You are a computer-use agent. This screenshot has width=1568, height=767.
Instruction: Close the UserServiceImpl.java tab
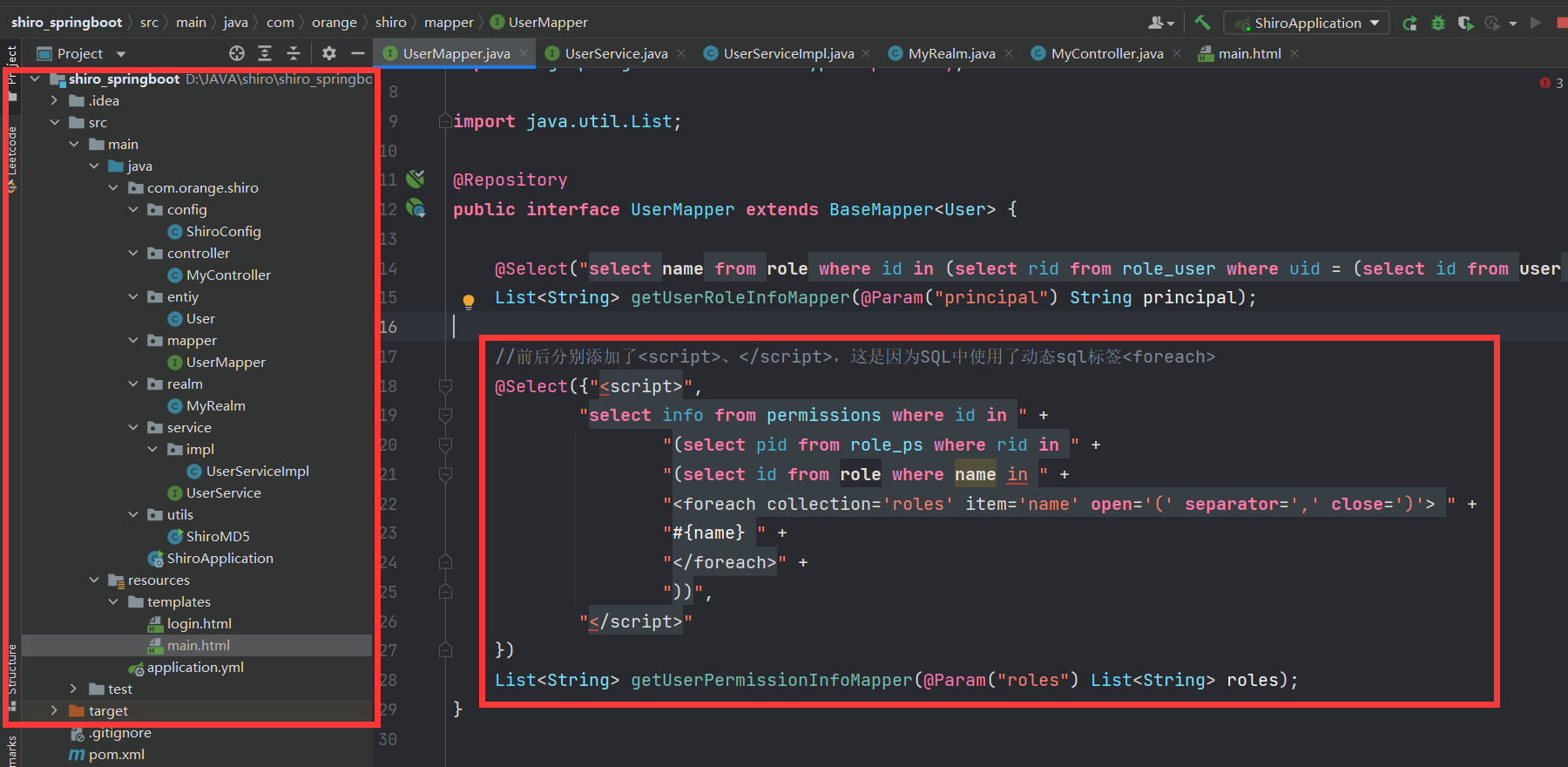click(x=866, y=54)
